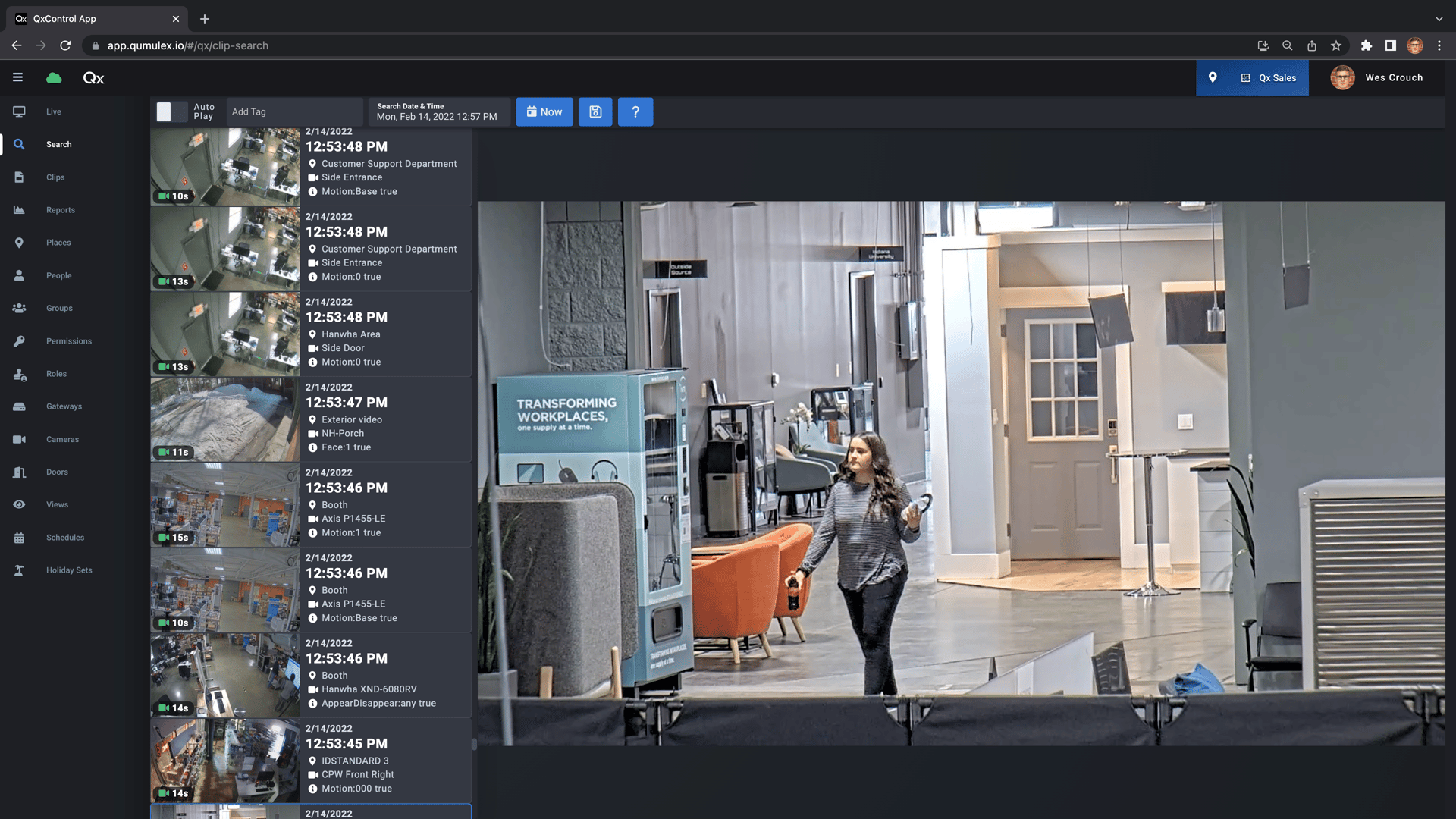Select the Axis P1455-LE Motion:Base clip thumbnail
Viewport: 1456px width, 819px height.
click(225, 590)
